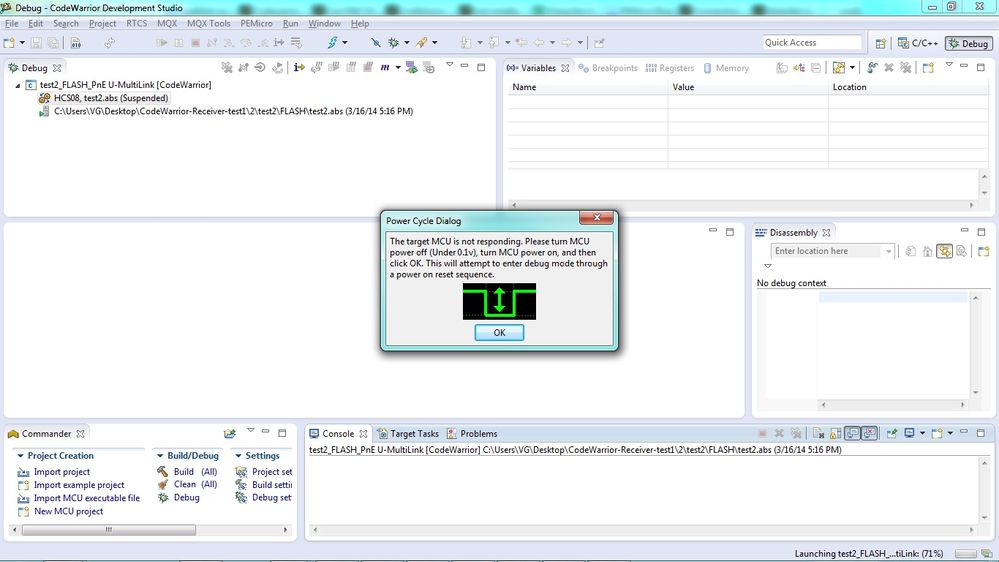Image resolution: width=999 pixels, height=562 pixels.
Task: Switch to the Problems tab
Action: click(472, 433)
